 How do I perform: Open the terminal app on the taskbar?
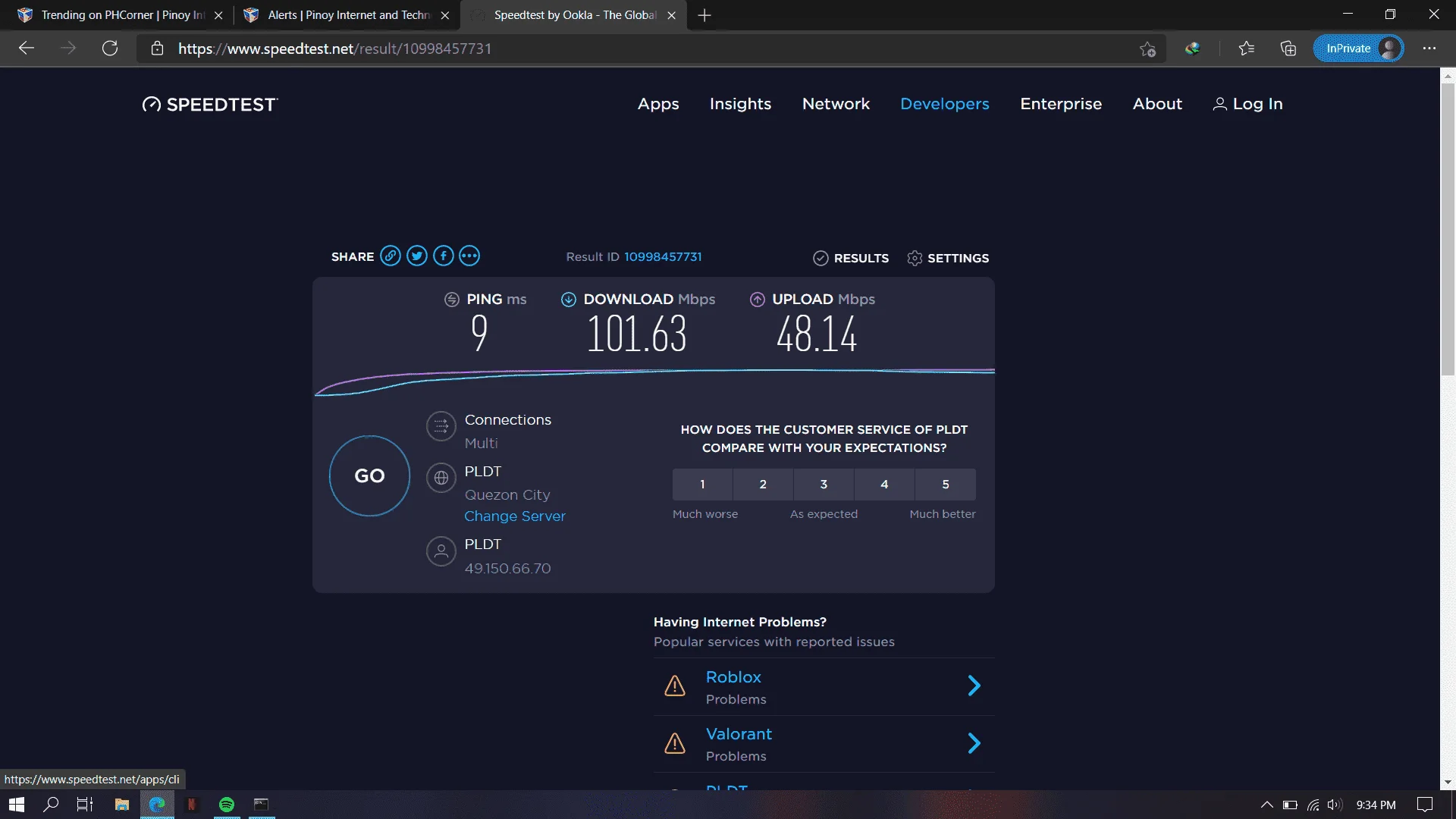pos(261,805)
